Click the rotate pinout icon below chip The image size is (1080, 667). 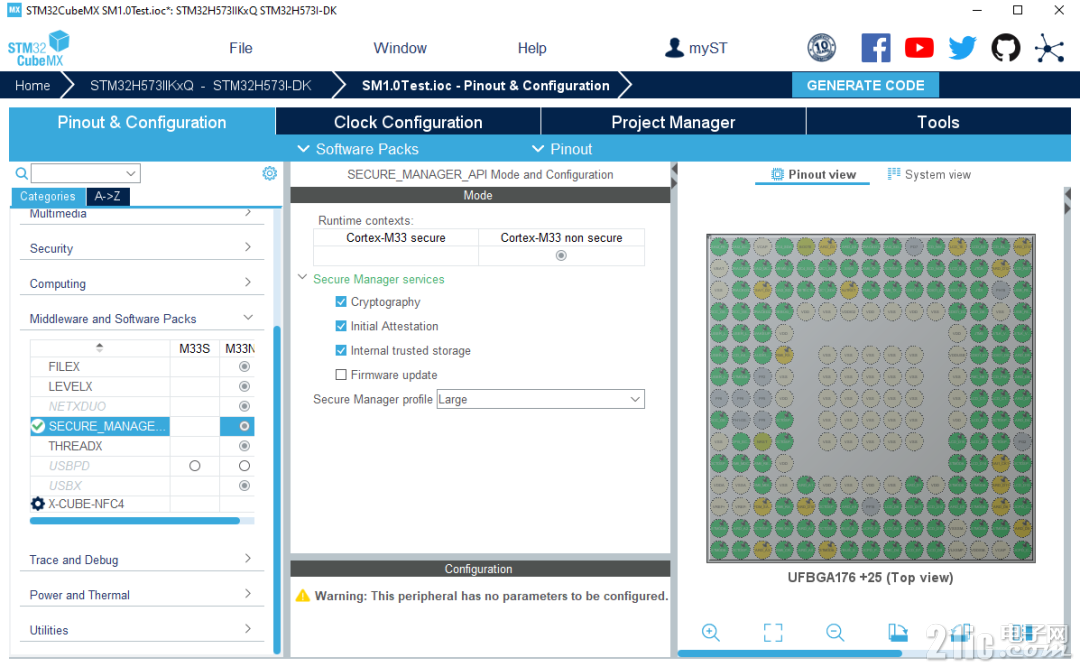point(897,632)
